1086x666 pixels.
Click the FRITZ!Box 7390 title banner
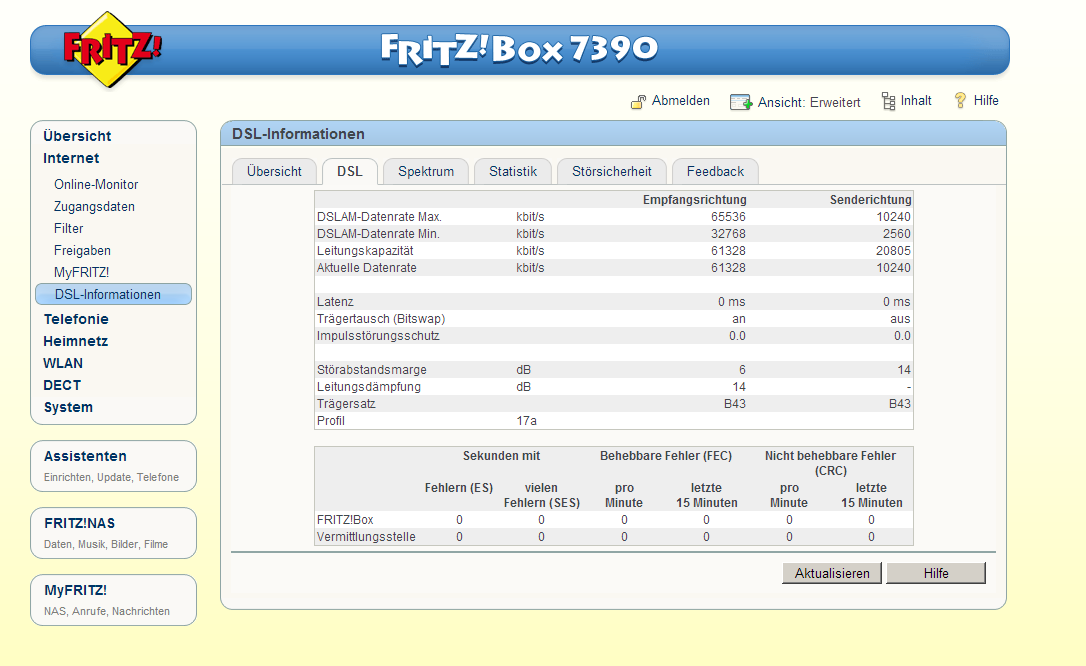[519, 49]
